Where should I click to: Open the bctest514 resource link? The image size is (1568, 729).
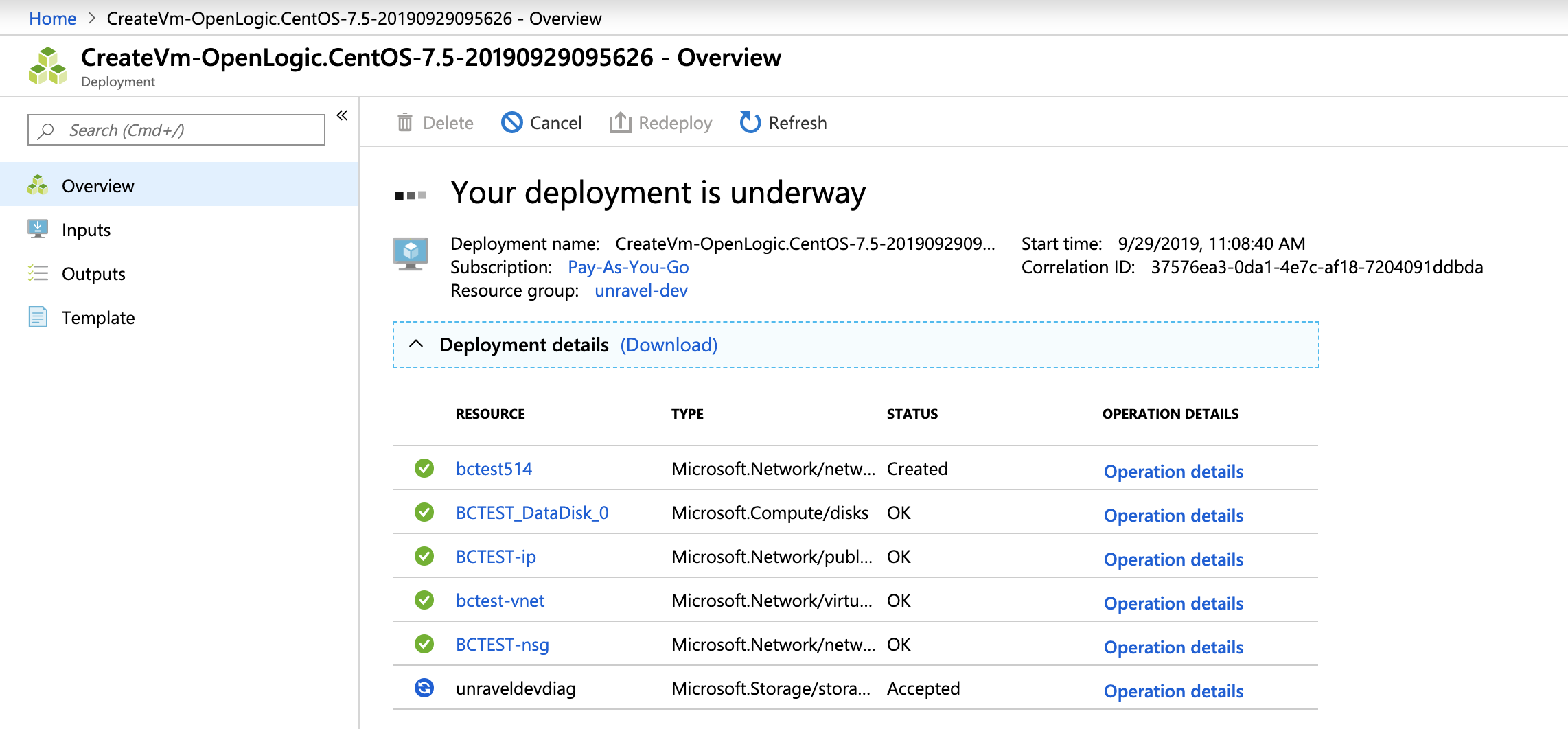[494, 469]
